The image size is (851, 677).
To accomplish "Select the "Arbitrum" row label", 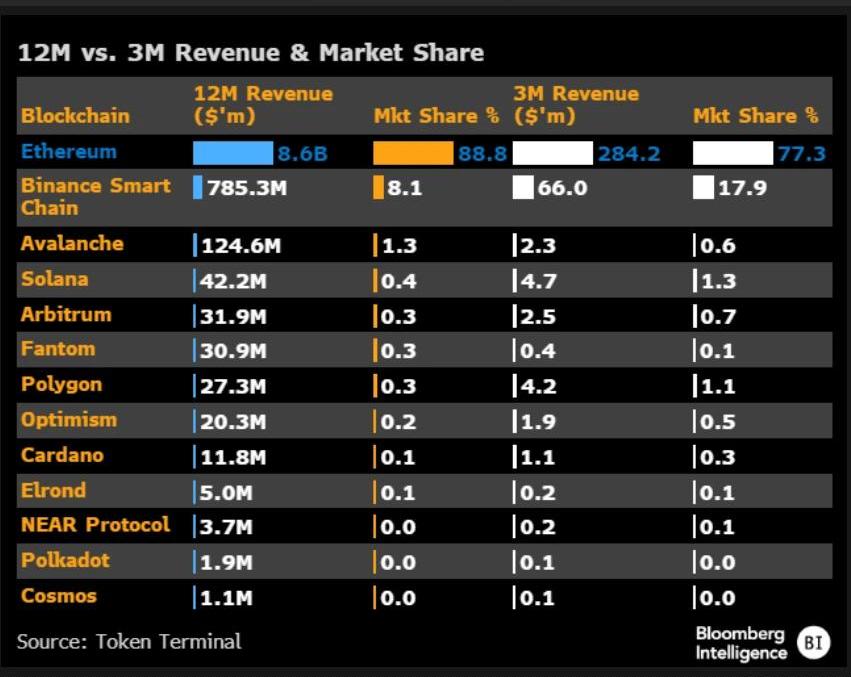I will pyautogui.click(x=66, y=315).
